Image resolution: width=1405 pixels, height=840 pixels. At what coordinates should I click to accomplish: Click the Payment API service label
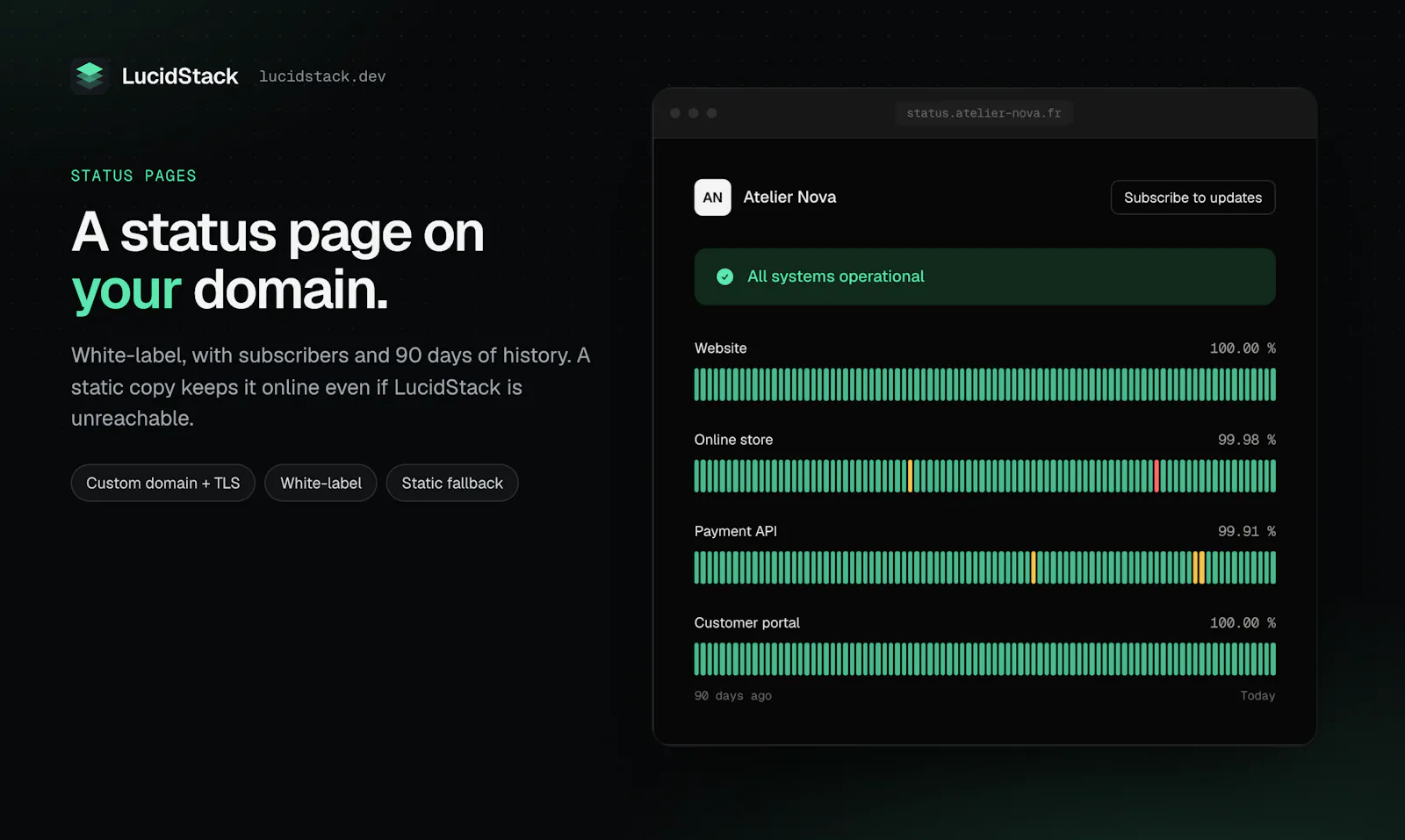735,531
